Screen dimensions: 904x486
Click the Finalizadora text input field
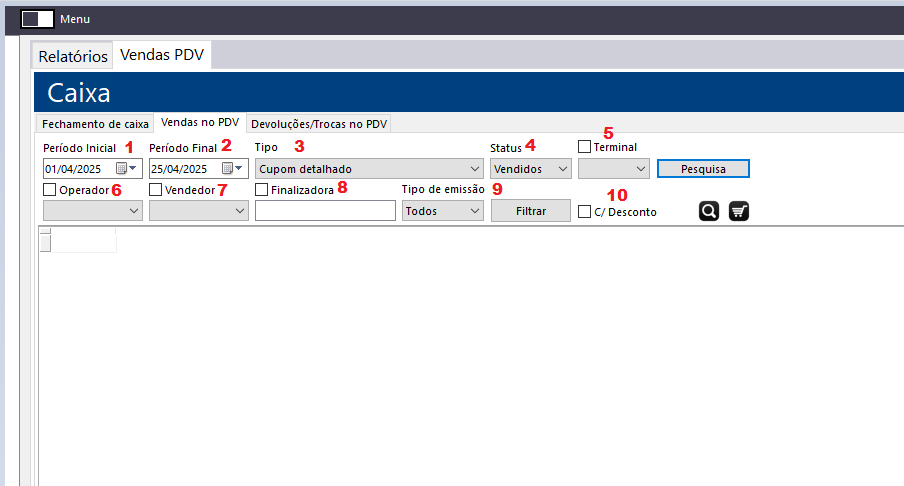[326, 211]
